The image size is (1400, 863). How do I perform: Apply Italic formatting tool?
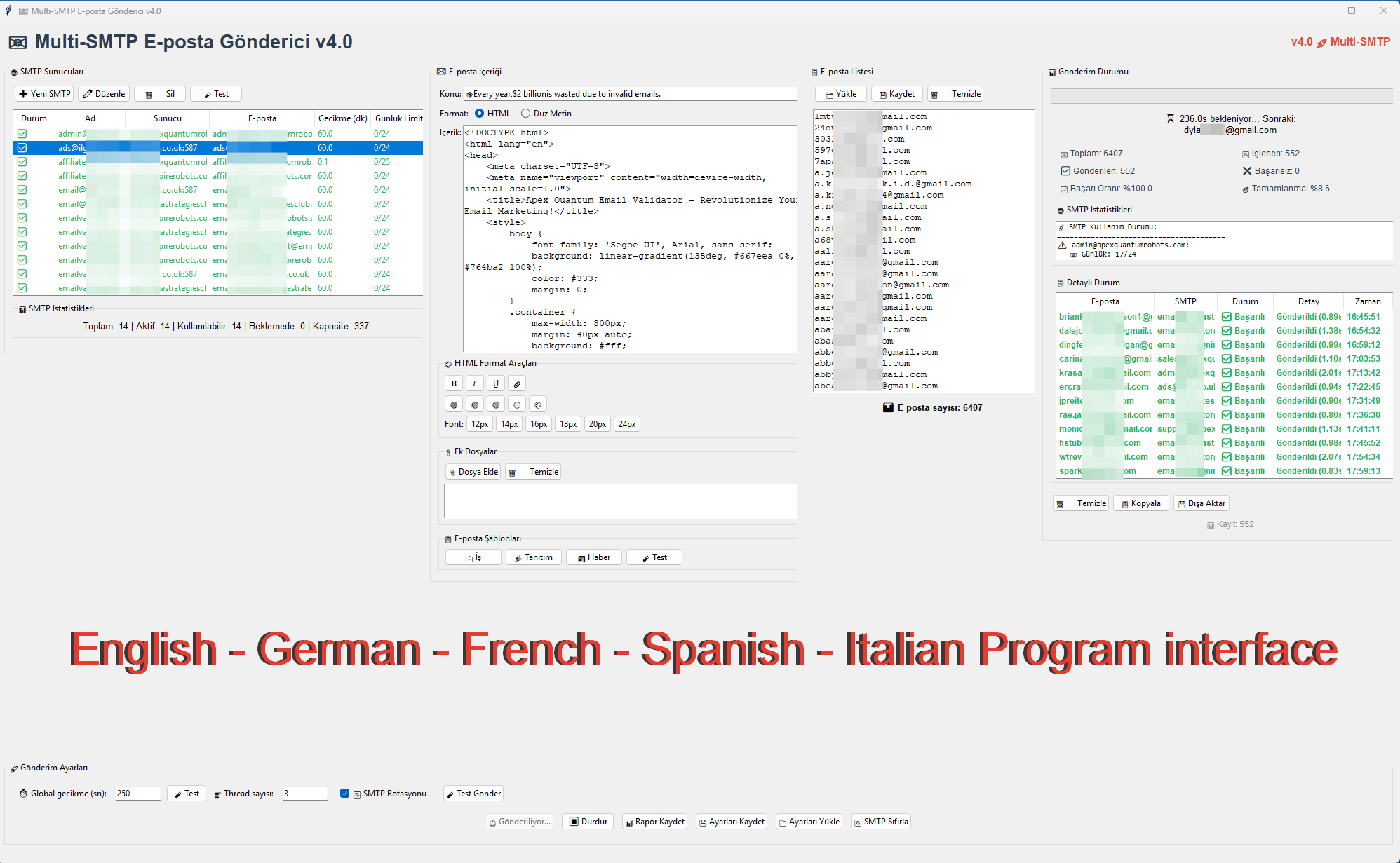click(475, 383)
